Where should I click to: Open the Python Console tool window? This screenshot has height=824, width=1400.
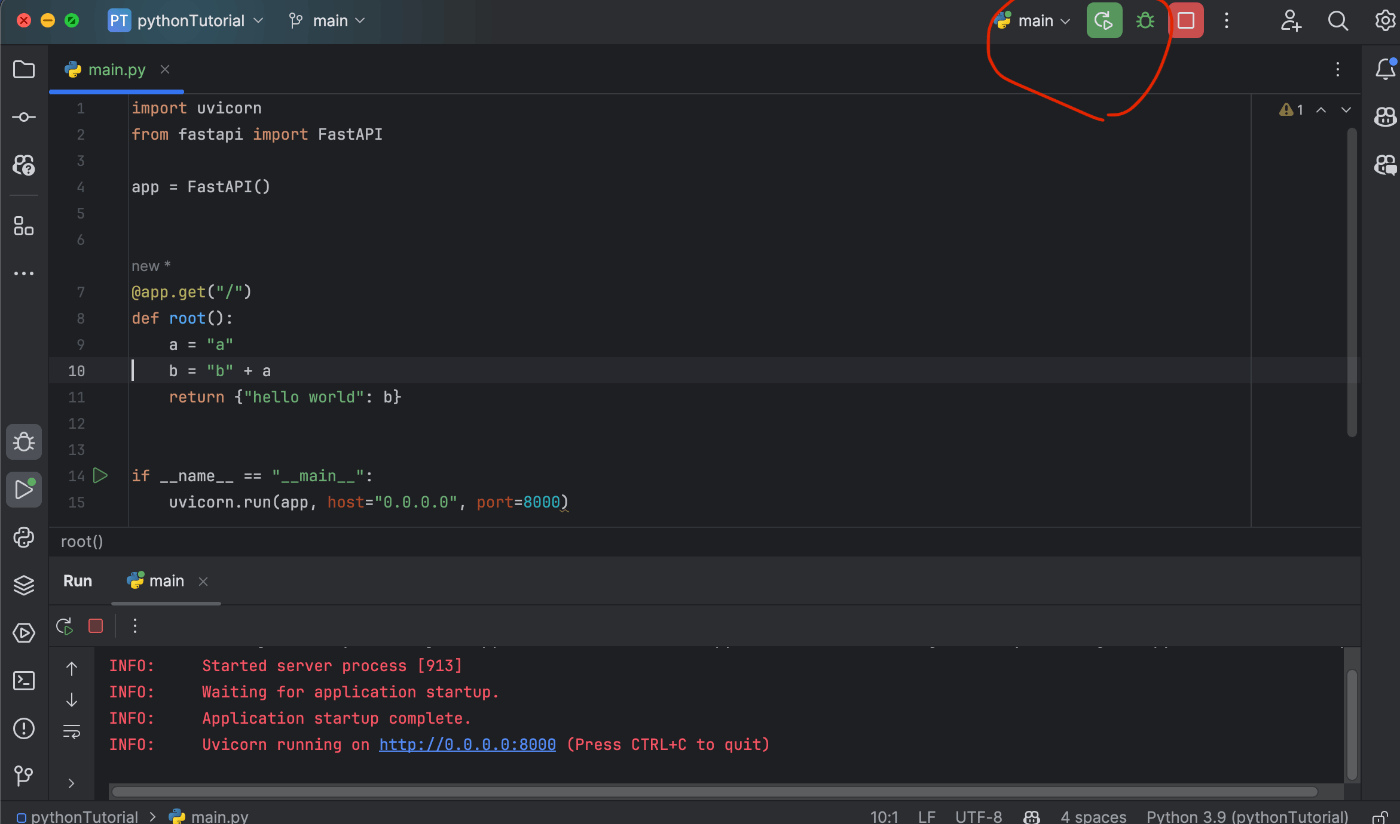coord(24,537)
